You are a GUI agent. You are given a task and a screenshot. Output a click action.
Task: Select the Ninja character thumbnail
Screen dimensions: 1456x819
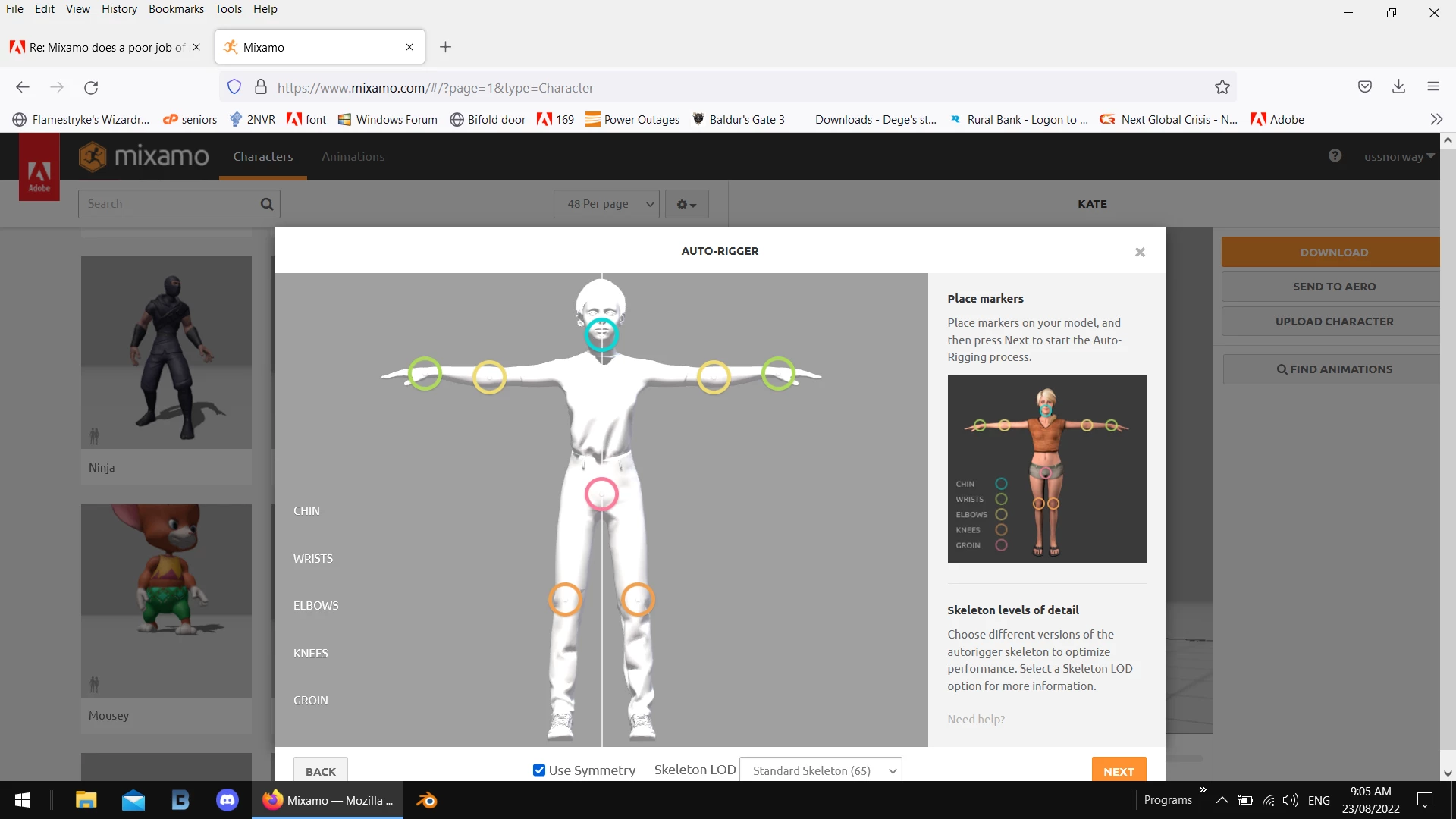pos(166,353)
